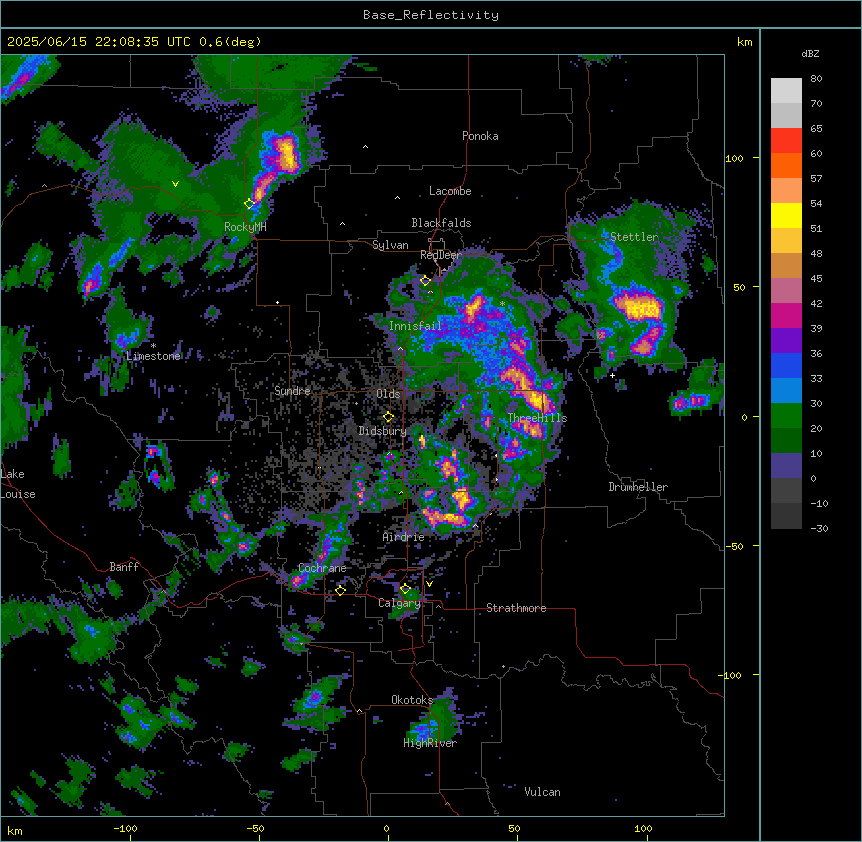The width and height of the screenshot is (862, 842).
Task: Click the Olds town label
Action: (388, 394)
